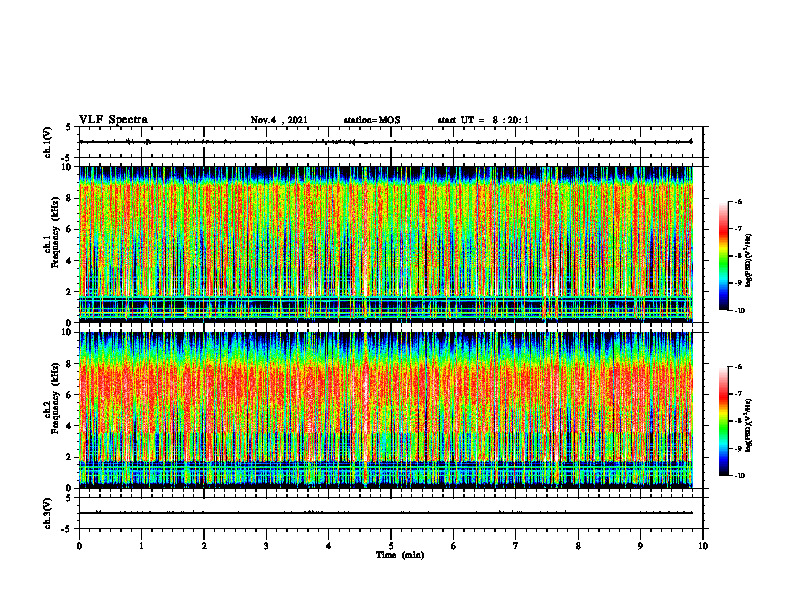Click the "1" tick on the time axis
The width and height of the screenshot is (792, 612).
point(141,546)
